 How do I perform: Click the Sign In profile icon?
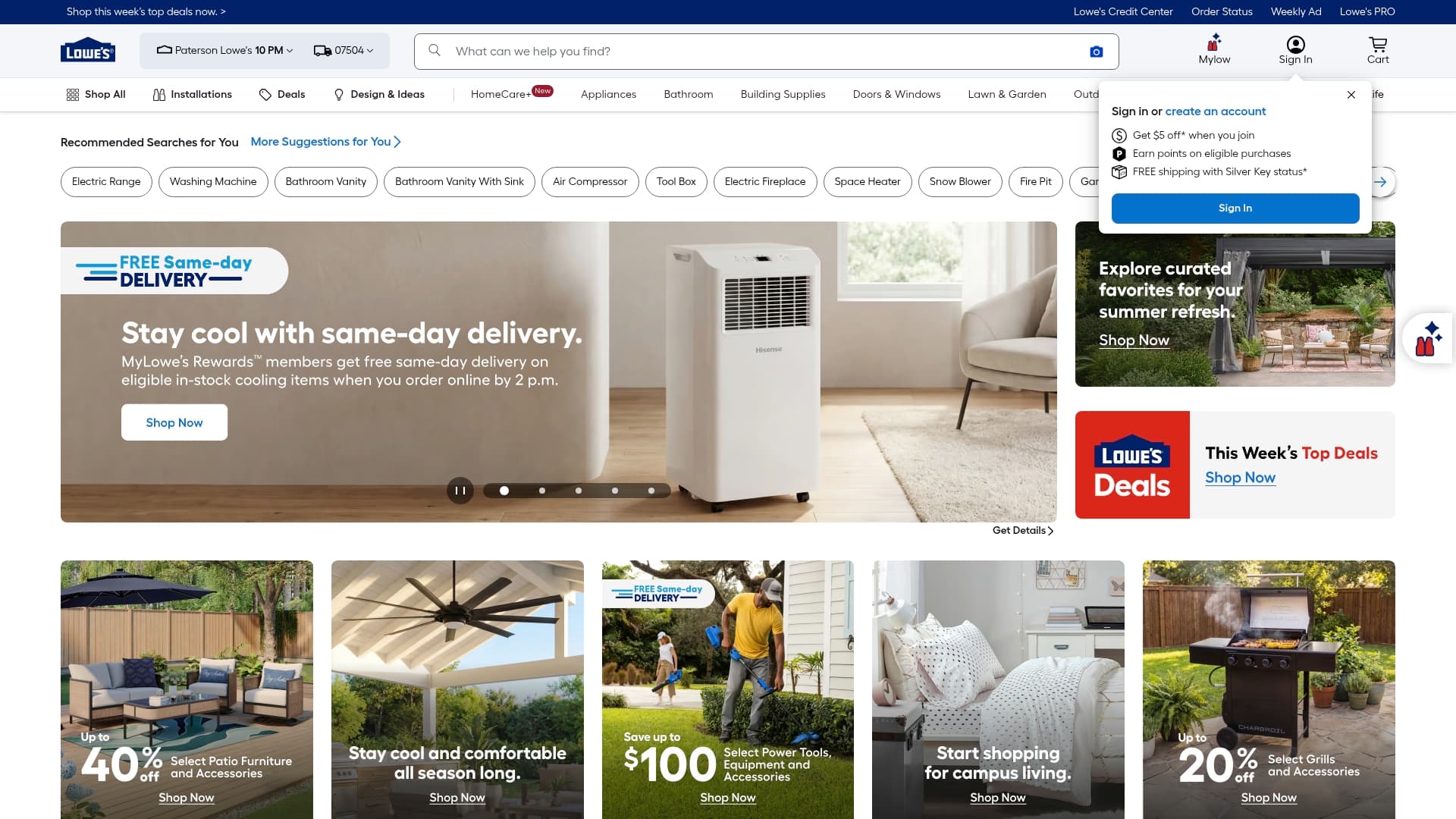pos(1295,50)
